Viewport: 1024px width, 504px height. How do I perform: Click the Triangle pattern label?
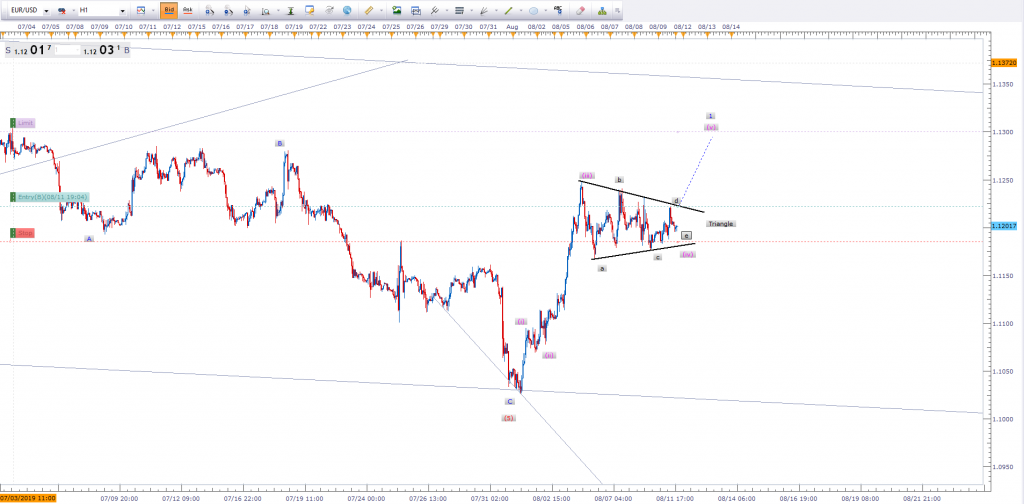coord(720,224)
